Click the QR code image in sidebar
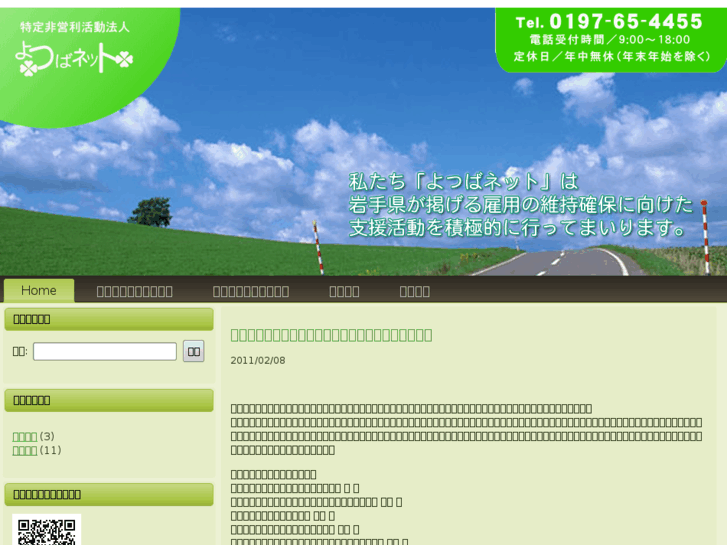The width and height of the screenshot is (727, 545). point(46,530)
